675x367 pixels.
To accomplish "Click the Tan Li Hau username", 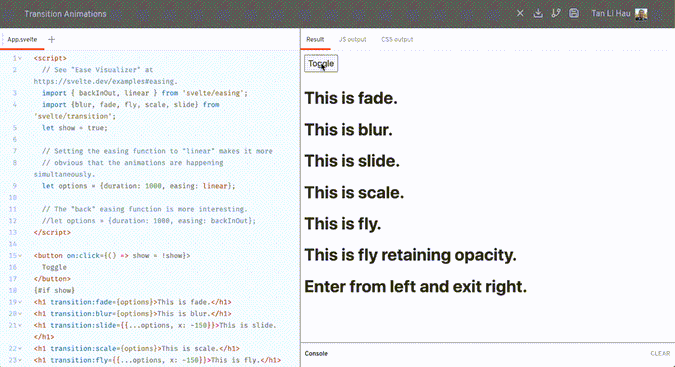I will coord(610,14).
